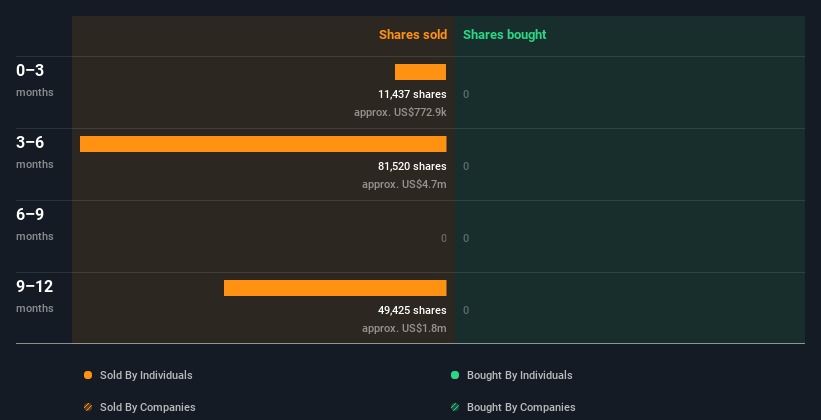Click the 11,437 shares value label
821x420 pixels.
click(x=405, y=94)
